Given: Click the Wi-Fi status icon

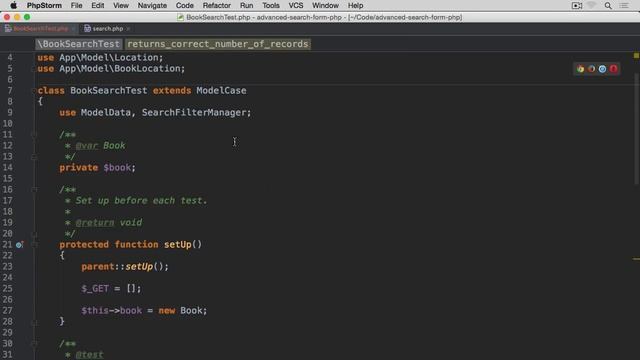Looking at the screenshot, I should pos(591,6).
